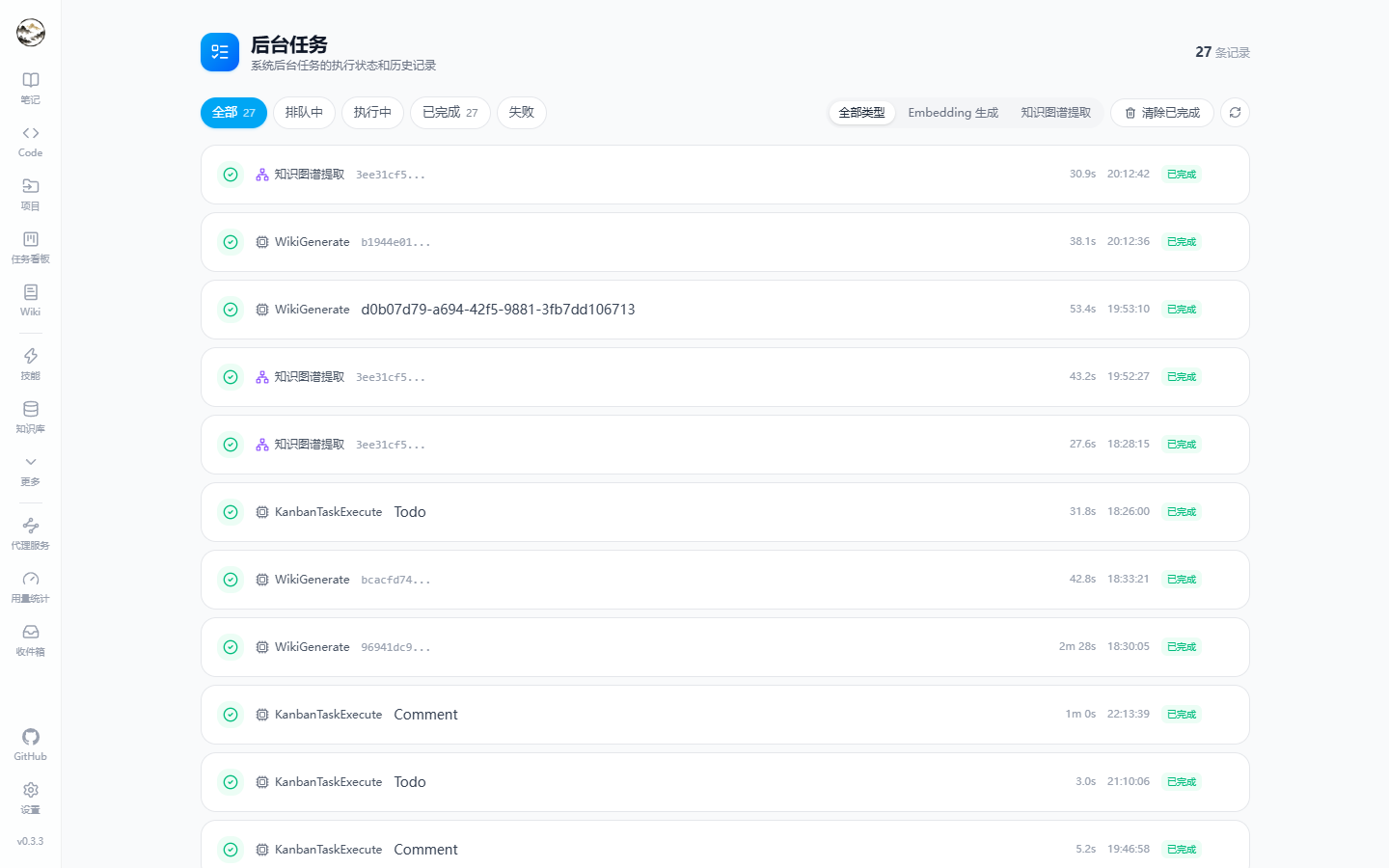Open 用量统计 usage statistics
Screen dimensions: 1389x868
click(x=30, y=586)
